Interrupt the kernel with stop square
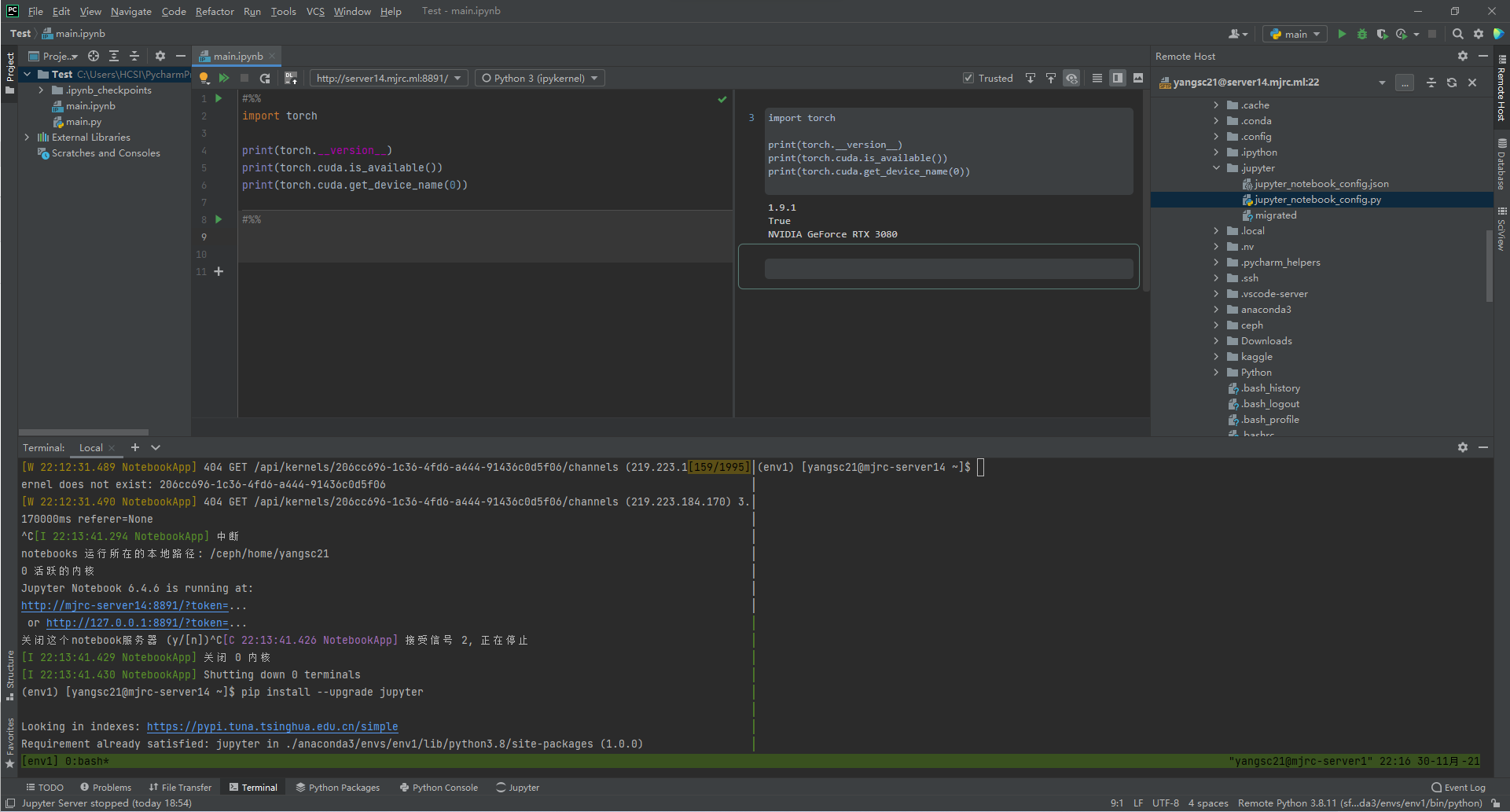 [244, 78]
